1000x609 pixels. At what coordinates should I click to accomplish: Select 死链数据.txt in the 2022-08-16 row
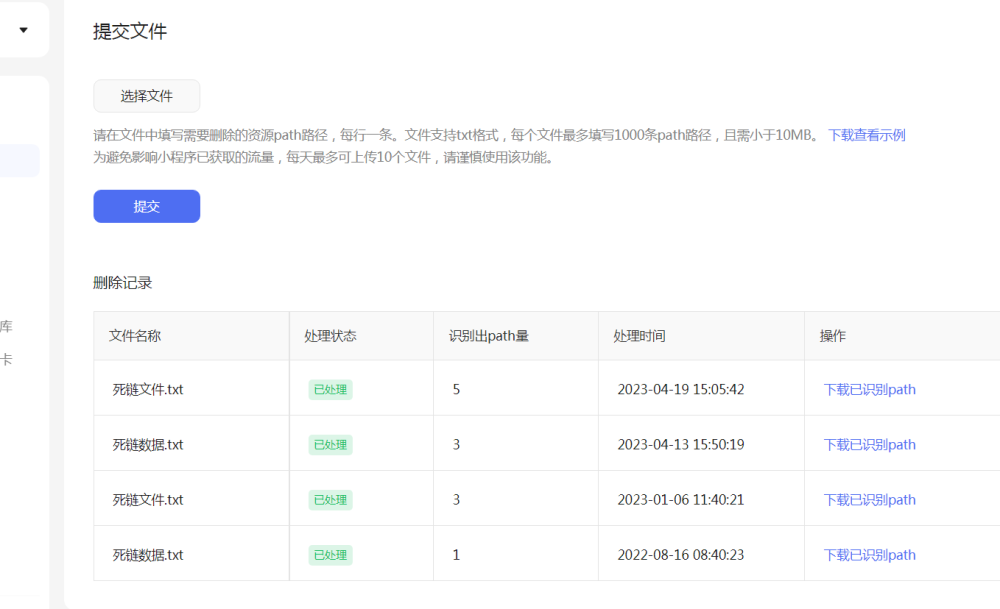point(148,555)
